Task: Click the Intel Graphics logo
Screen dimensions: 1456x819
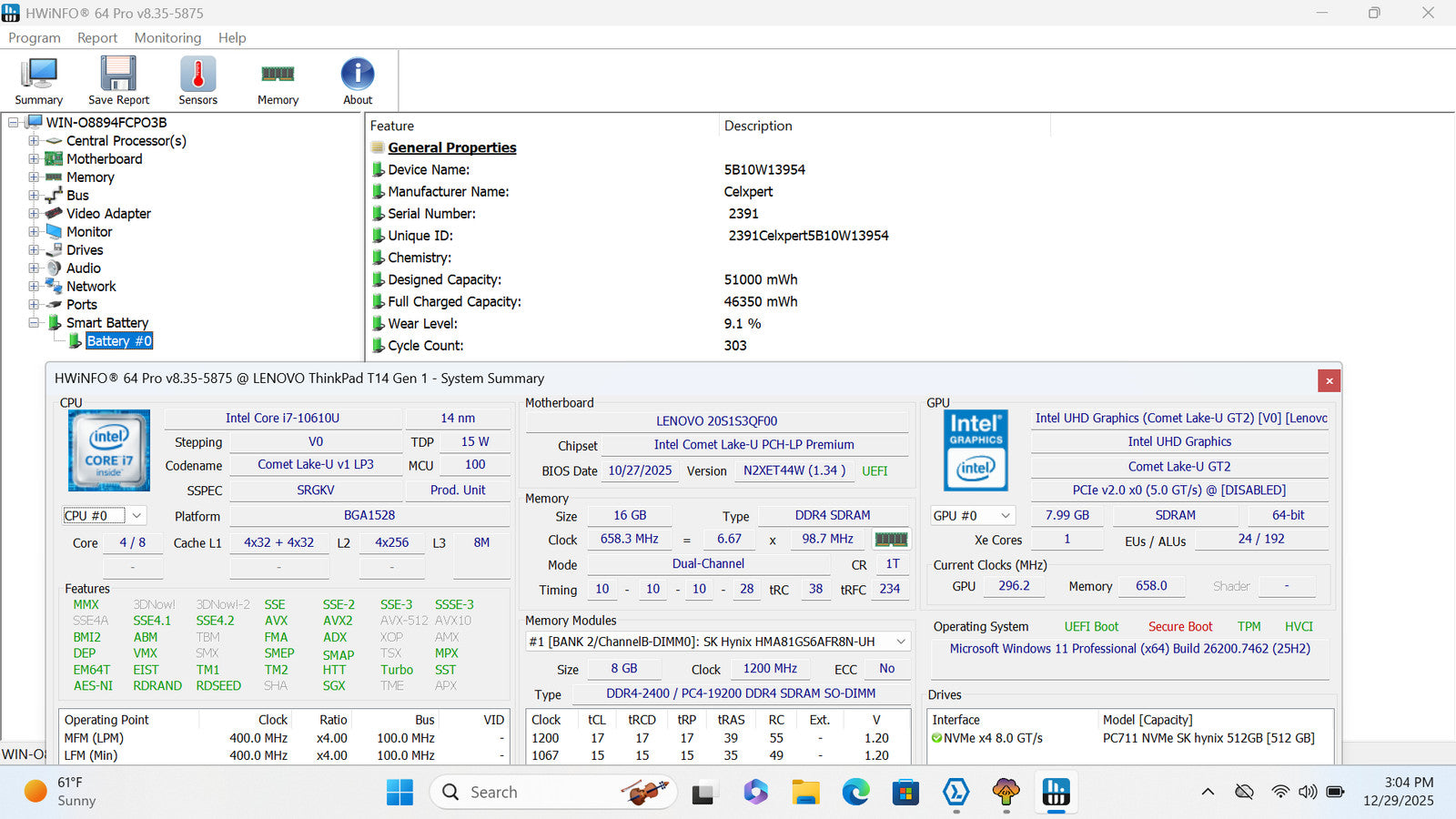Action: [x=975, y=450]
